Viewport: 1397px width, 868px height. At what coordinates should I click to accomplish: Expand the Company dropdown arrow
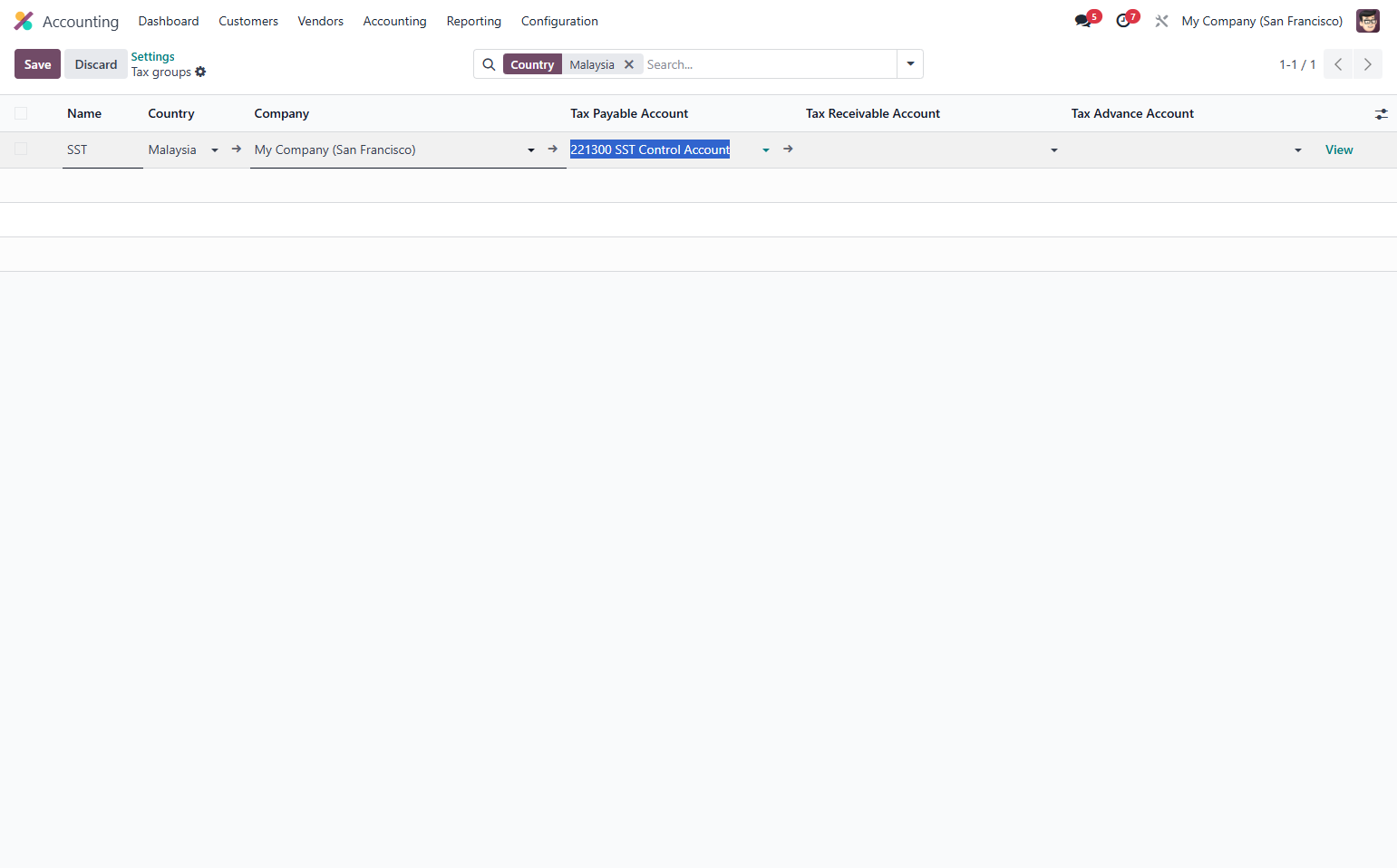click(531, 150)
